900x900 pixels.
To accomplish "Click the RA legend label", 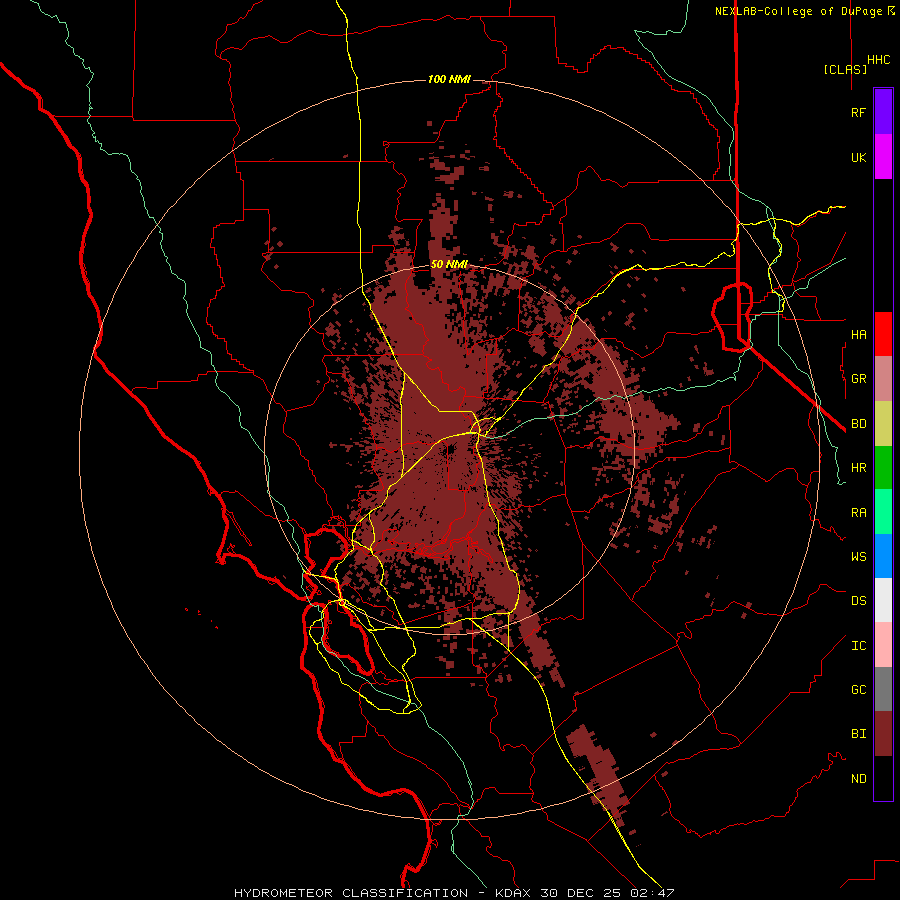I will click(x=859, y=513).
